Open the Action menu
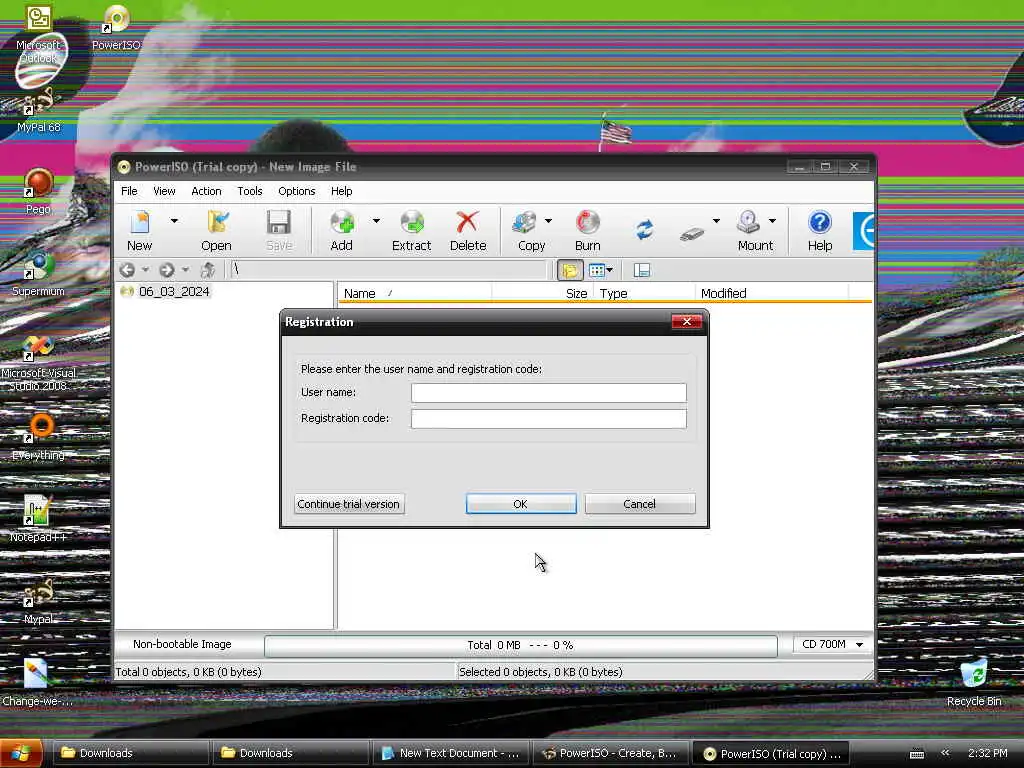Image resolution: width=1024 pixels, height=768 pixels. (x=206, y=191)
